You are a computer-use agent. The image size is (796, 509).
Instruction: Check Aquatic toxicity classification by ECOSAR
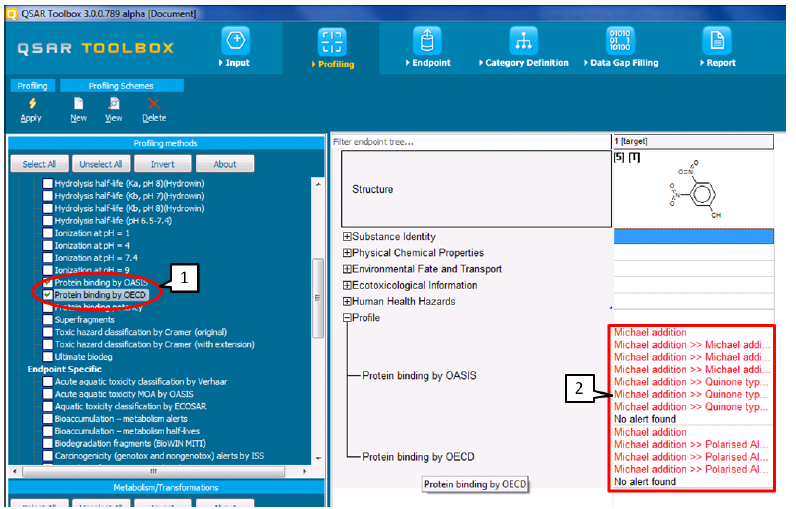(x=48, y=406)
